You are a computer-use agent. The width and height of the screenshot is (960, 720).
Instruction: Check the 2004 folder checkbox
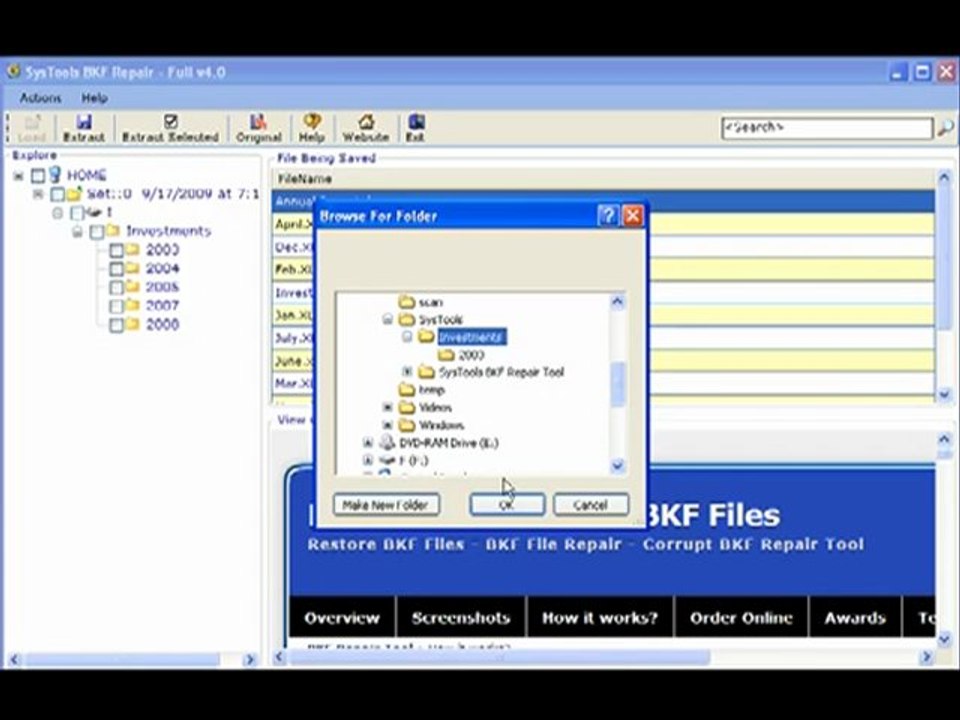click(x=116, y=269)
